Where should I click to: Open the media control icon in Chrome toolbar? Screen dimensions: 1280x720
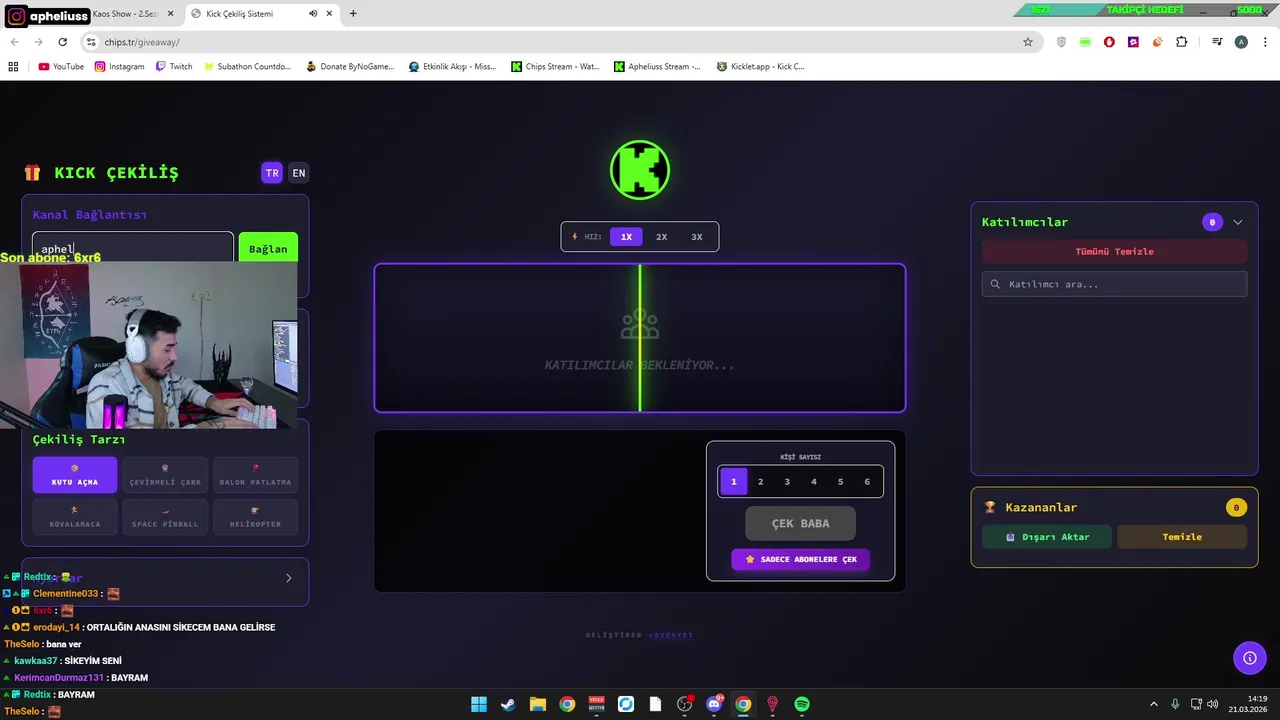(x=1217, y=42)
